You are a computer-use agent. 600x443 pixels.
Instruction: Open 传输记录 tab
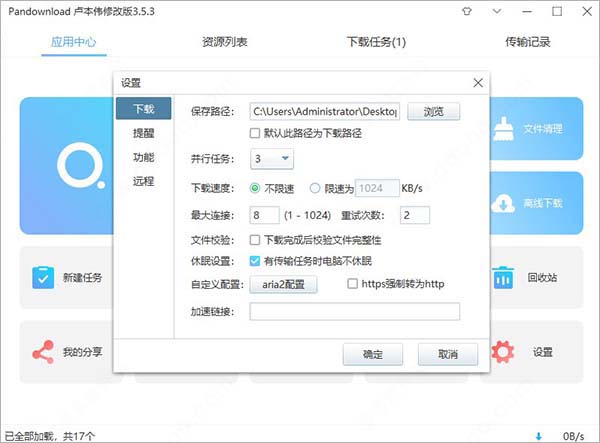528,42
